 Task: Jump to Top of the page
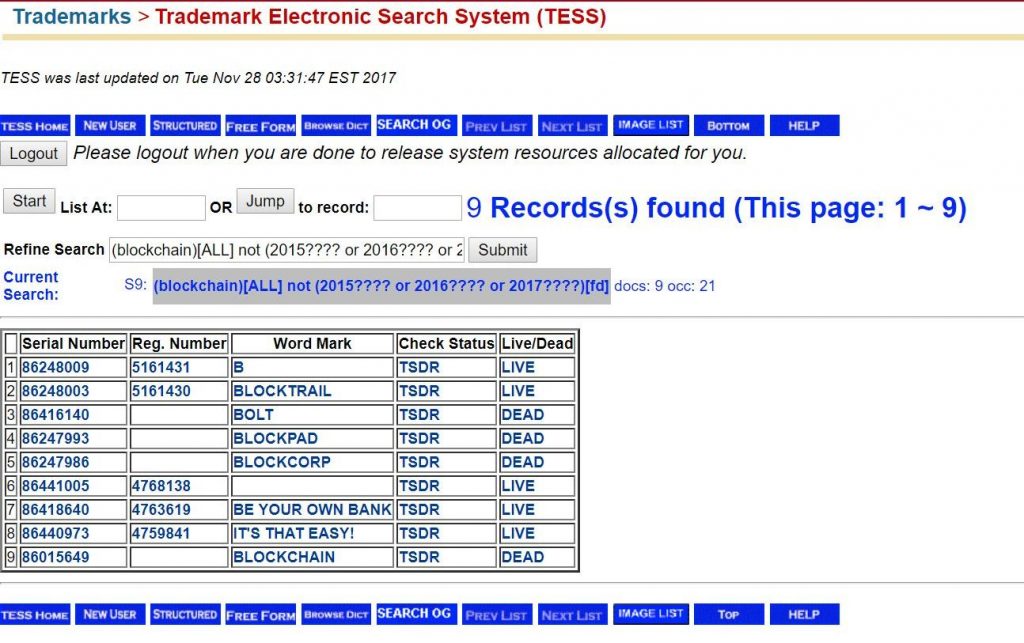point(729,614)
